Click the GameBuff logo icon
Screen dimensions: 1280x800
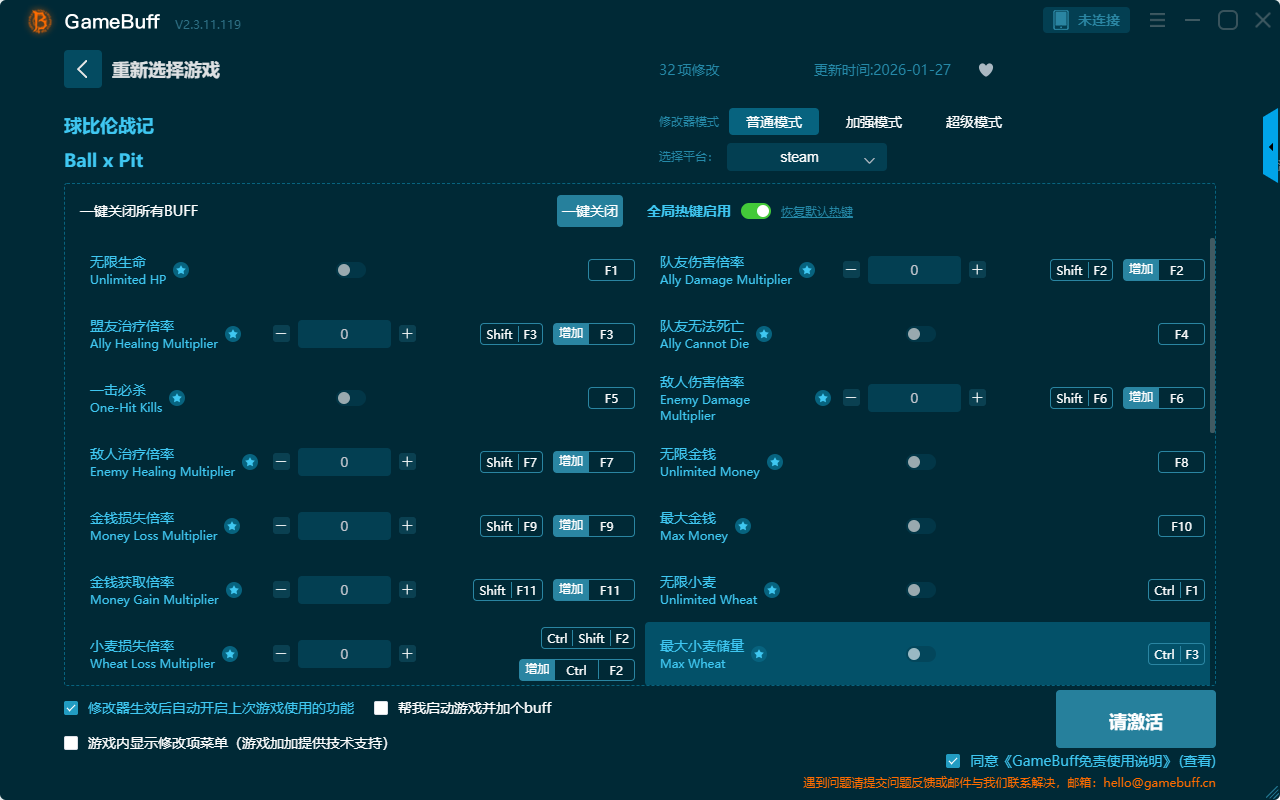tap(40, 21)
